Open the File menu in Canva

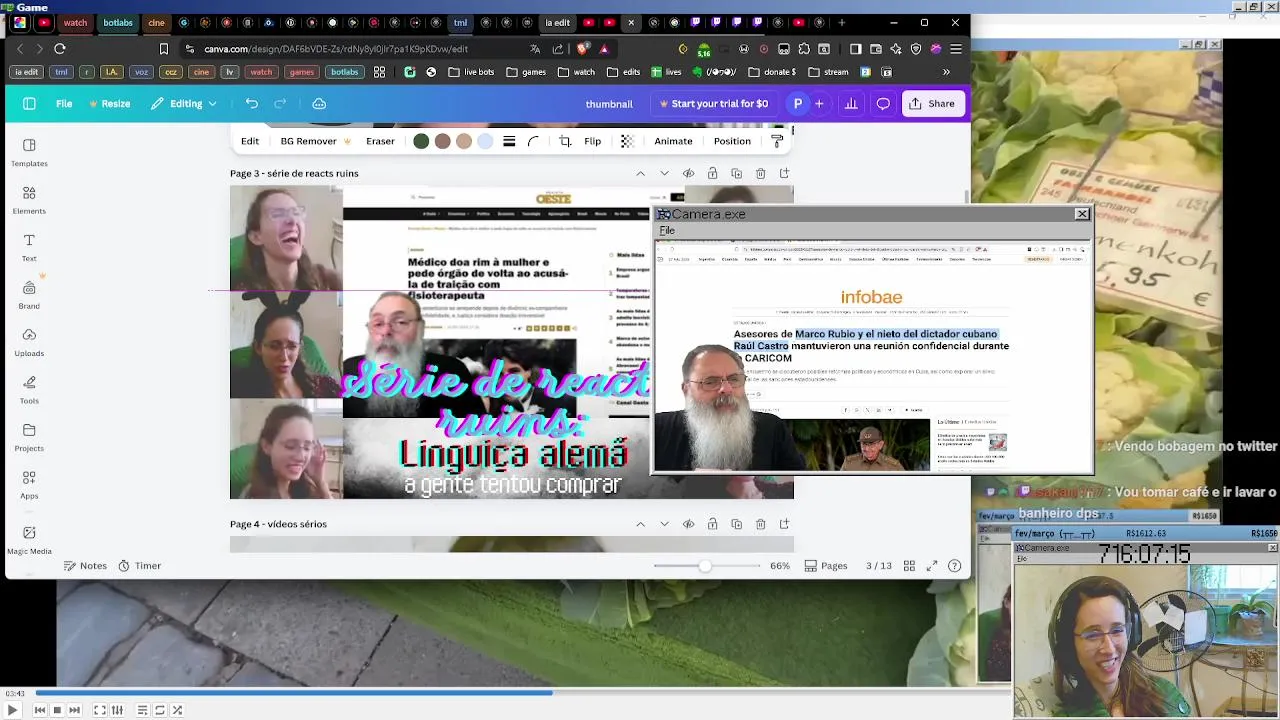pyautogui.click(x=64, y=103)
